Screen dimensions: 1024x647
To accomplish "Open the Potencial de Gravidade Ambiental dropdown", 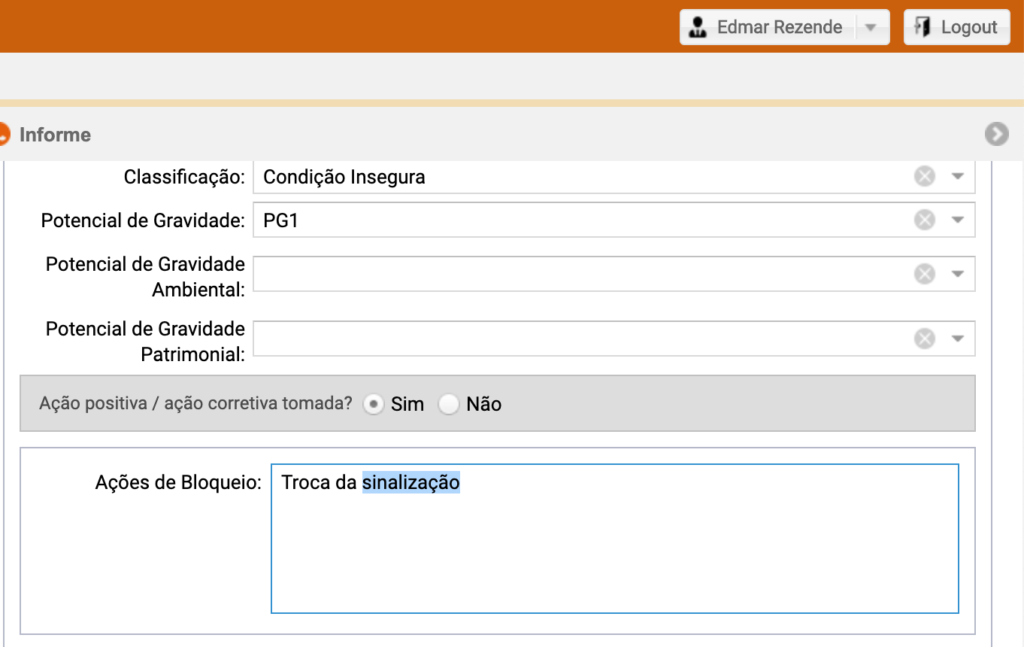I will coord(957,274).
